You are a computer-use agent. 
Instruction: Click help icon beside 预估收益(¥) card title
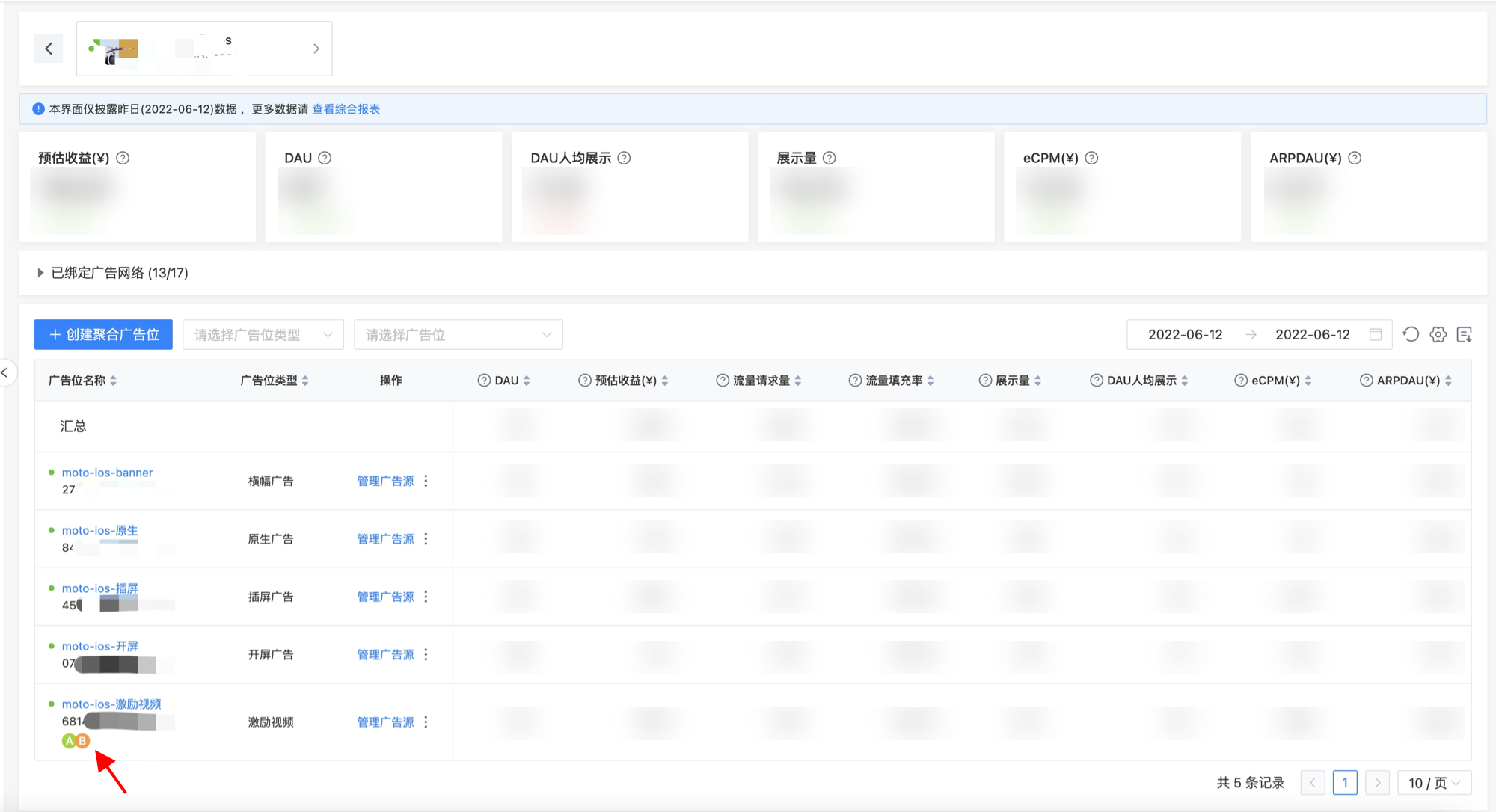123,158
